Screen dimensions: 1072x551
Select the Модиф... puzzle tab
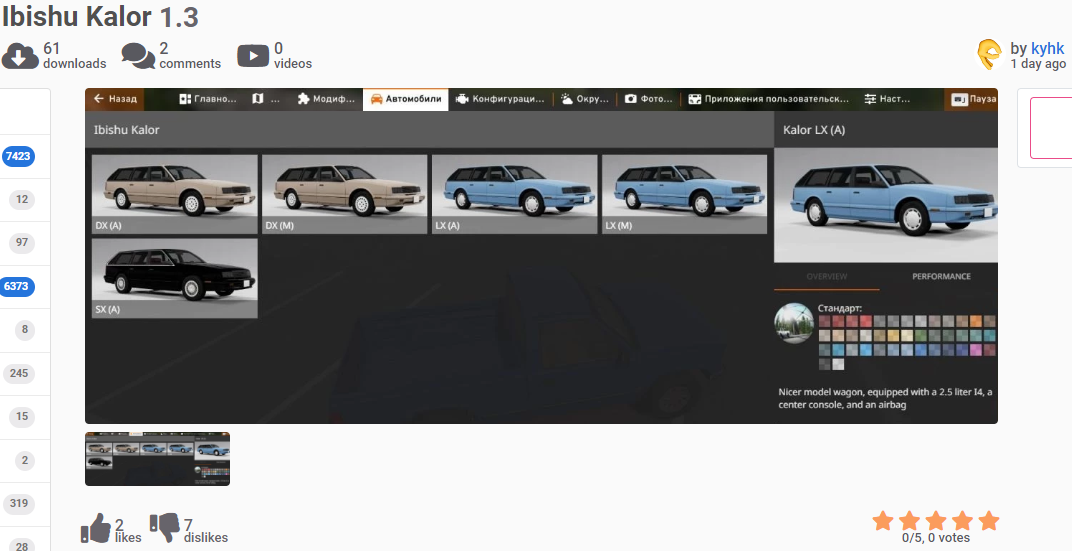coord(327,99)
